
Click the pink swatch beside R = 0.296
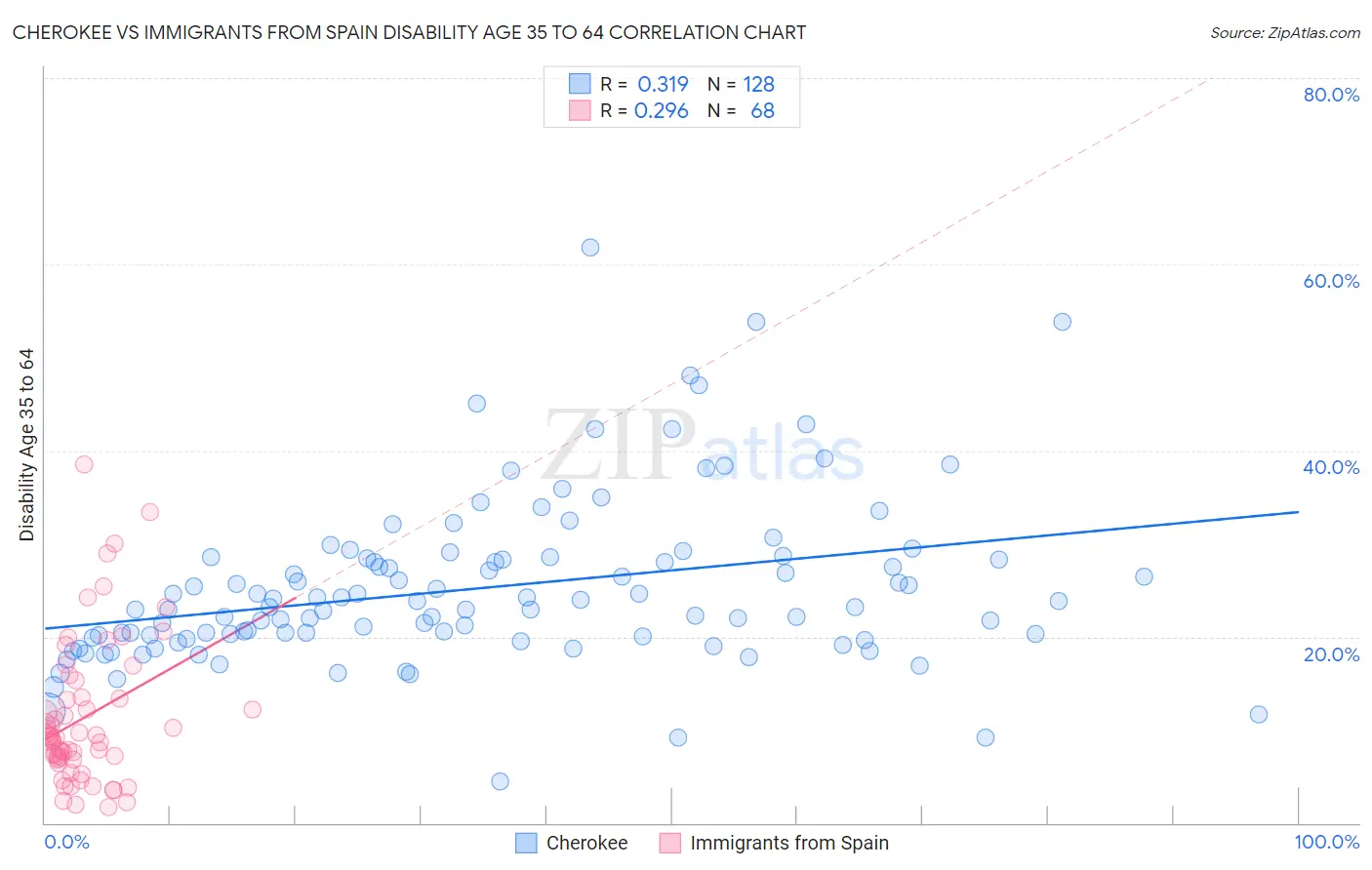click(x=580, y=110)
